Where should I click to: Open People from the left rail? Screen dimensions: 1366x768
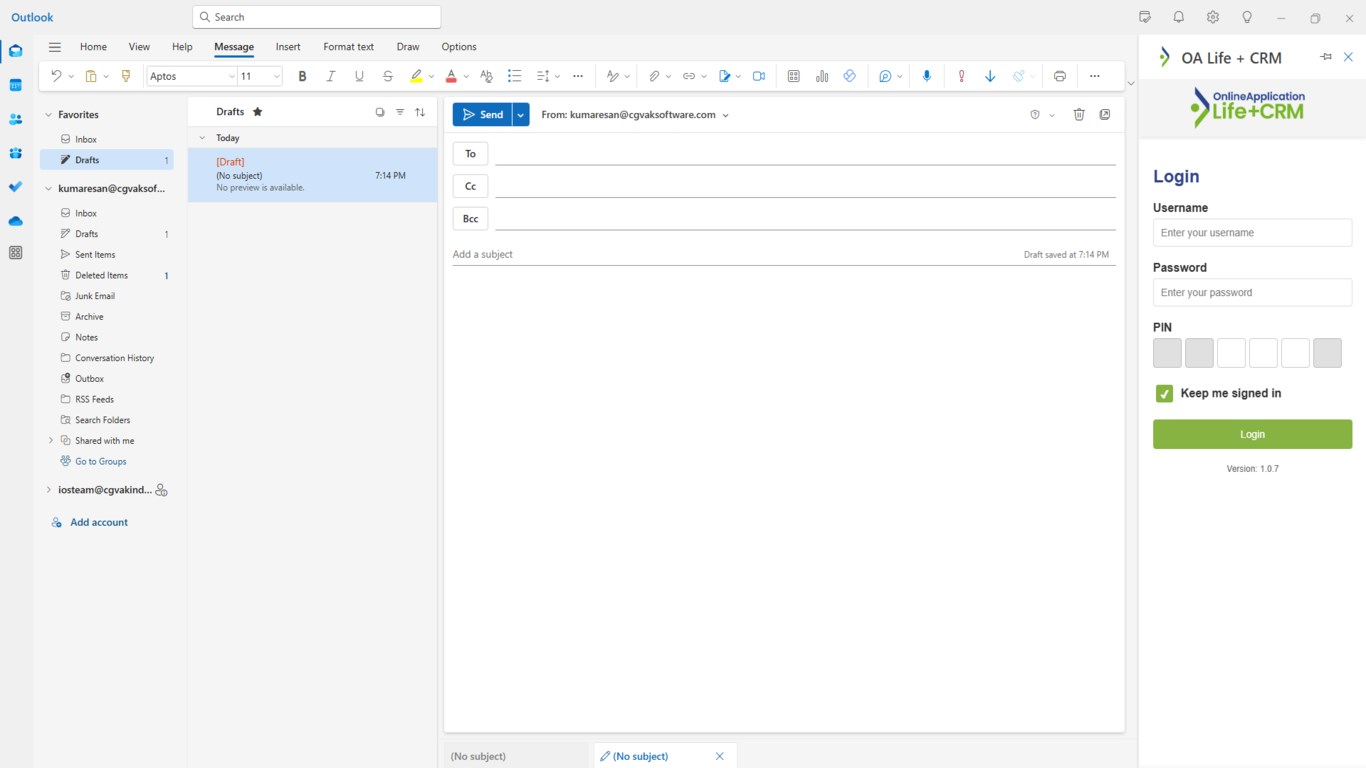point(15,119)
